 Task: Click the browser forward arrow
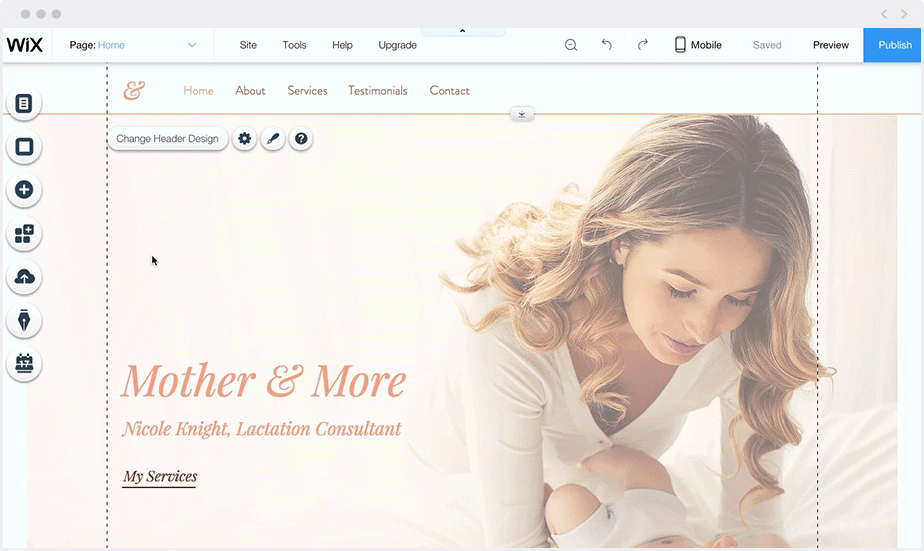coord(903,14)
